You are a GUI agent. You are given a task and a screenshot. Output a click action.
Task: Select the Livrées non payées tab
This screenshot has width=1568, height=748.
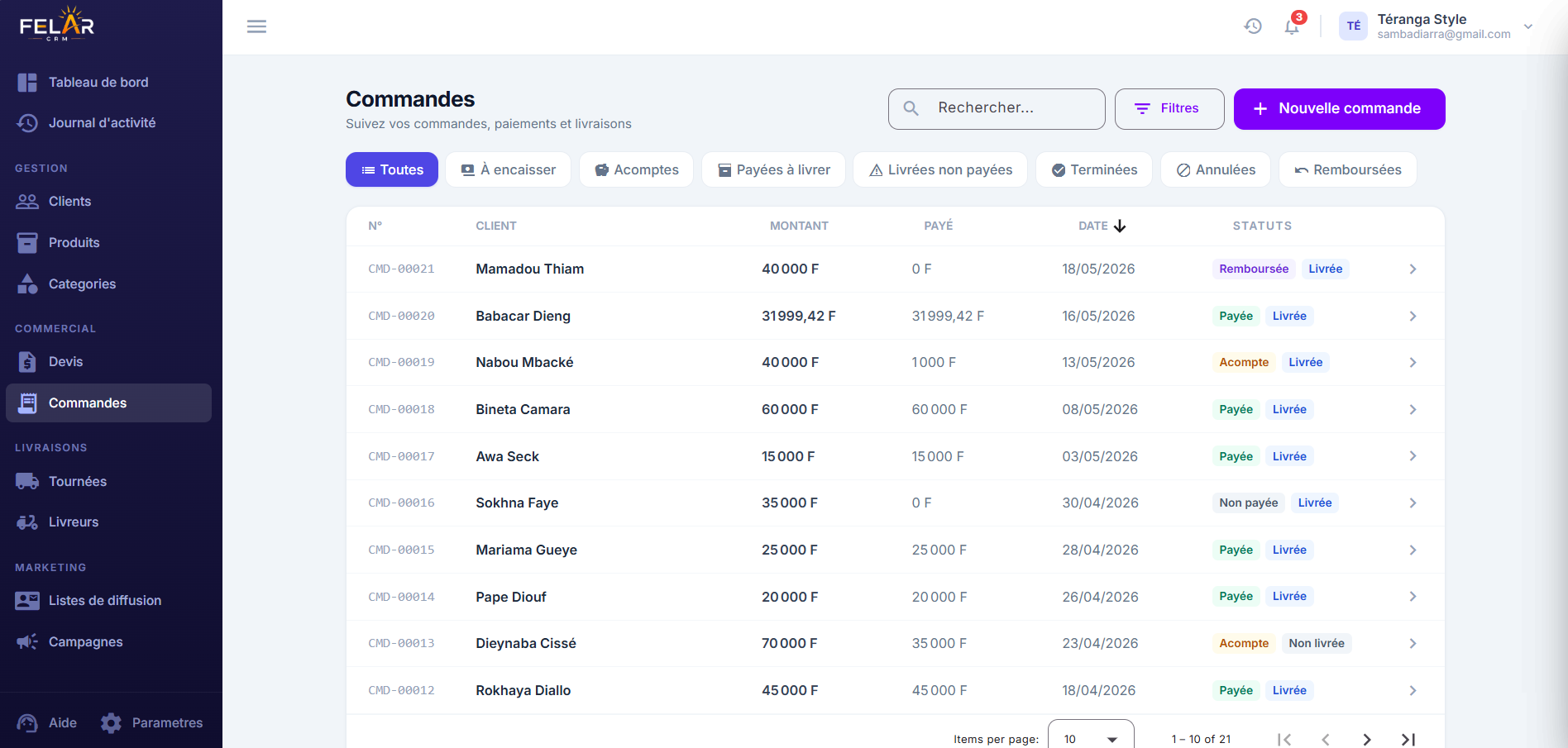pyautogui.click(x=940, y=169)
